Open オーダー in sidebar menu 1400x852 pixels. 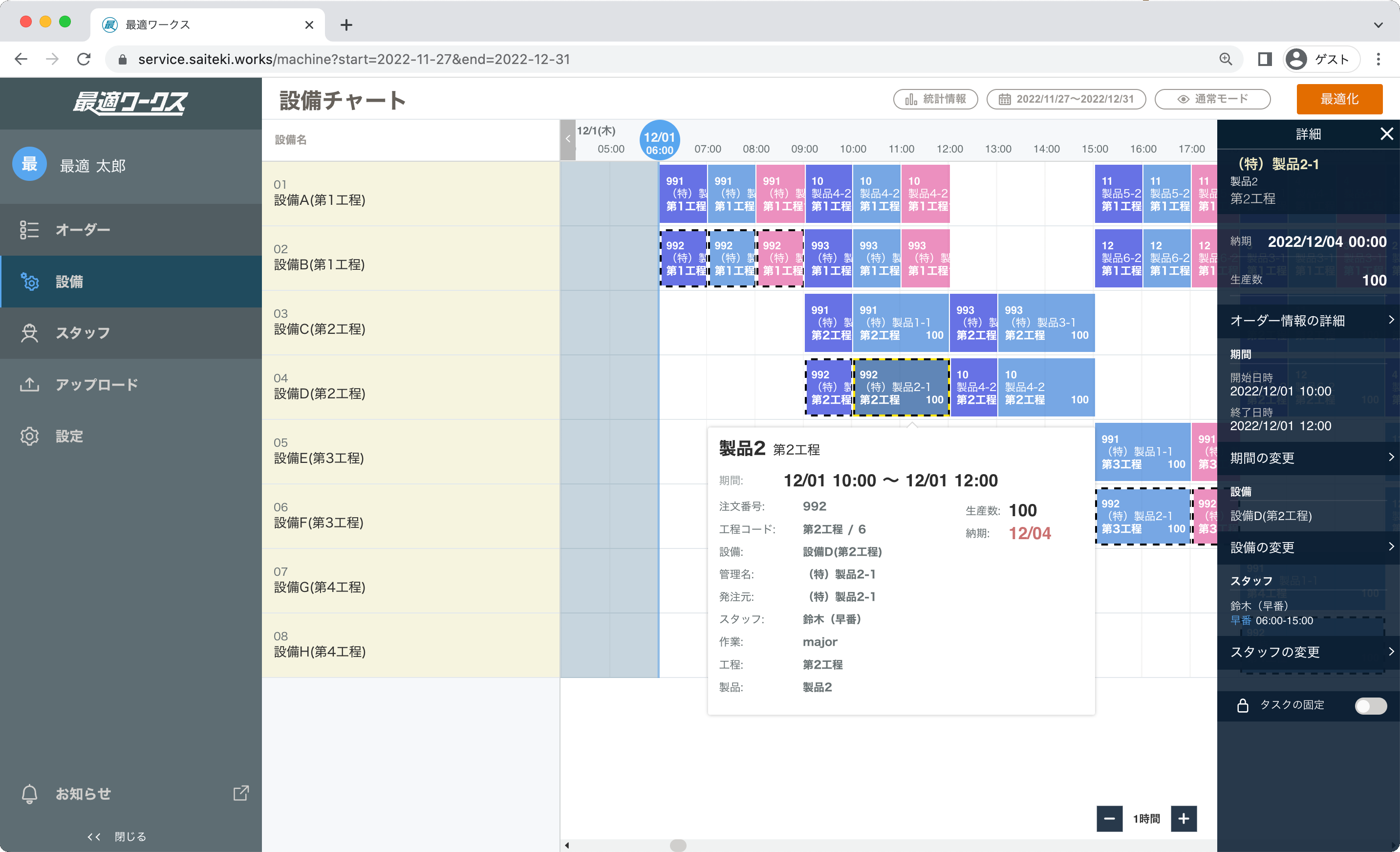point(83,230)
